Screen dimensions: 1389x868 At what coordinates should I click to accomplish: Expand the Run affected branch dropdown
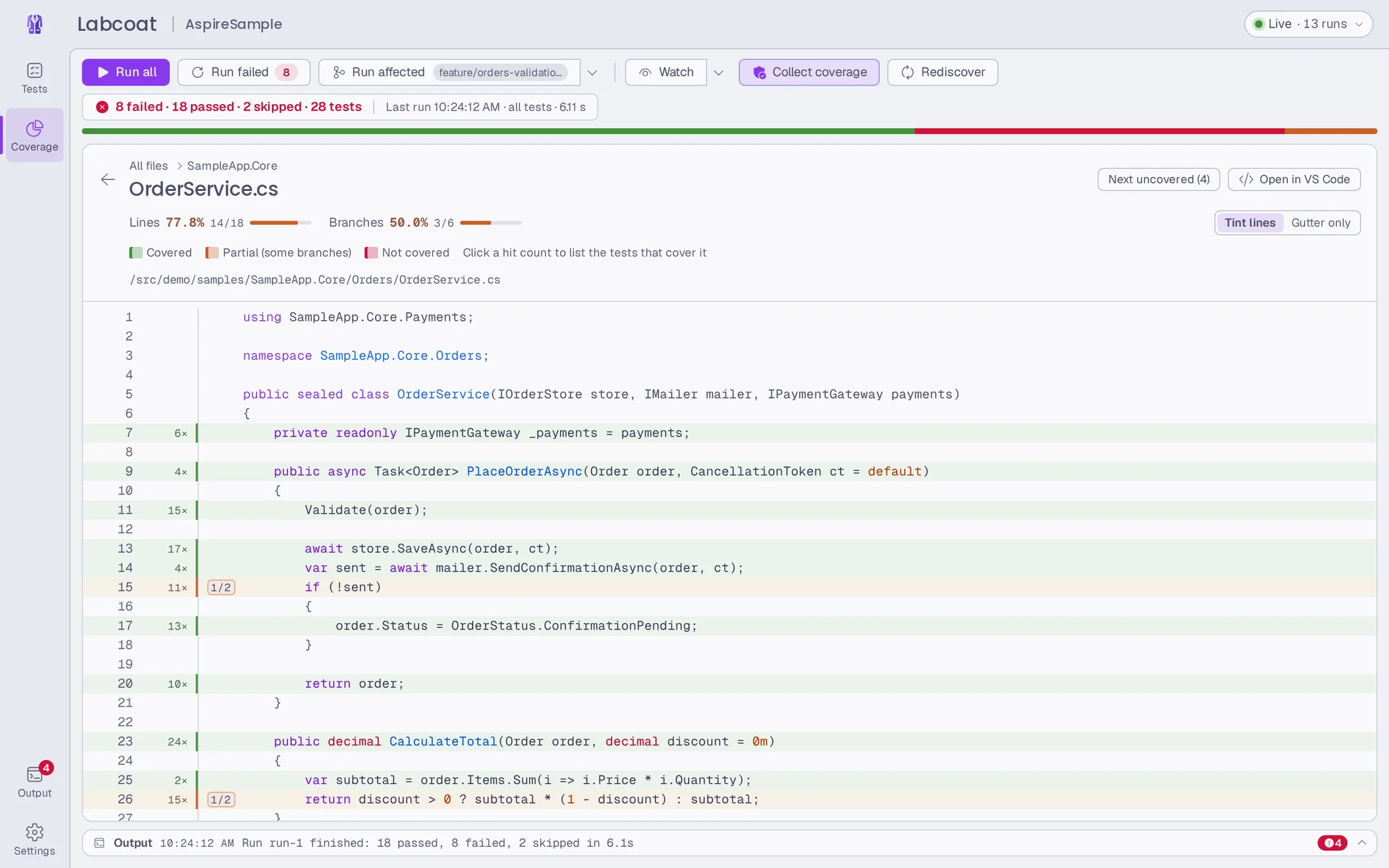(x=592, y=72)
